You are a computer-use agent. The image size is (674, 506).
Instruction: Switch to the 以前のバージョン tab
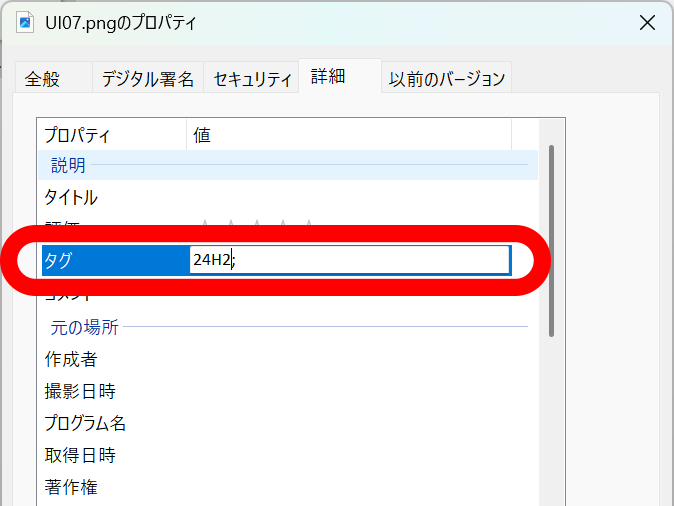coord(446,78)
